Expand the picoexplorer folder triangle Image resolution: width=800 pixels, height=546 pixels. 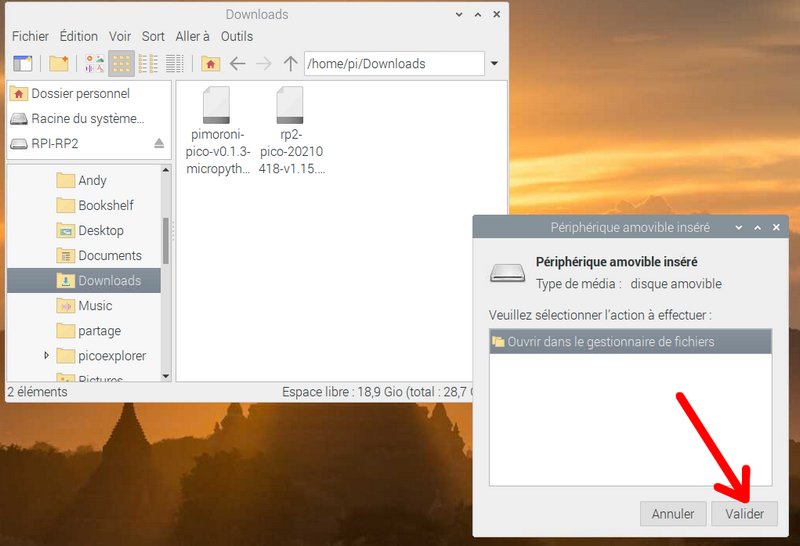click(x=46, y=355)
